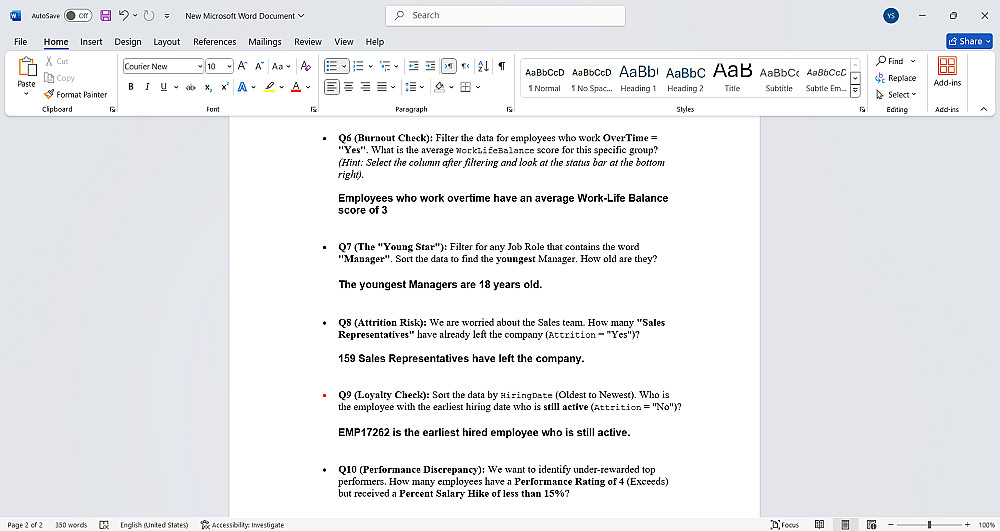Open the font name dropdown
Viewport: 1000px width, 531px height.
pos(200,66)
